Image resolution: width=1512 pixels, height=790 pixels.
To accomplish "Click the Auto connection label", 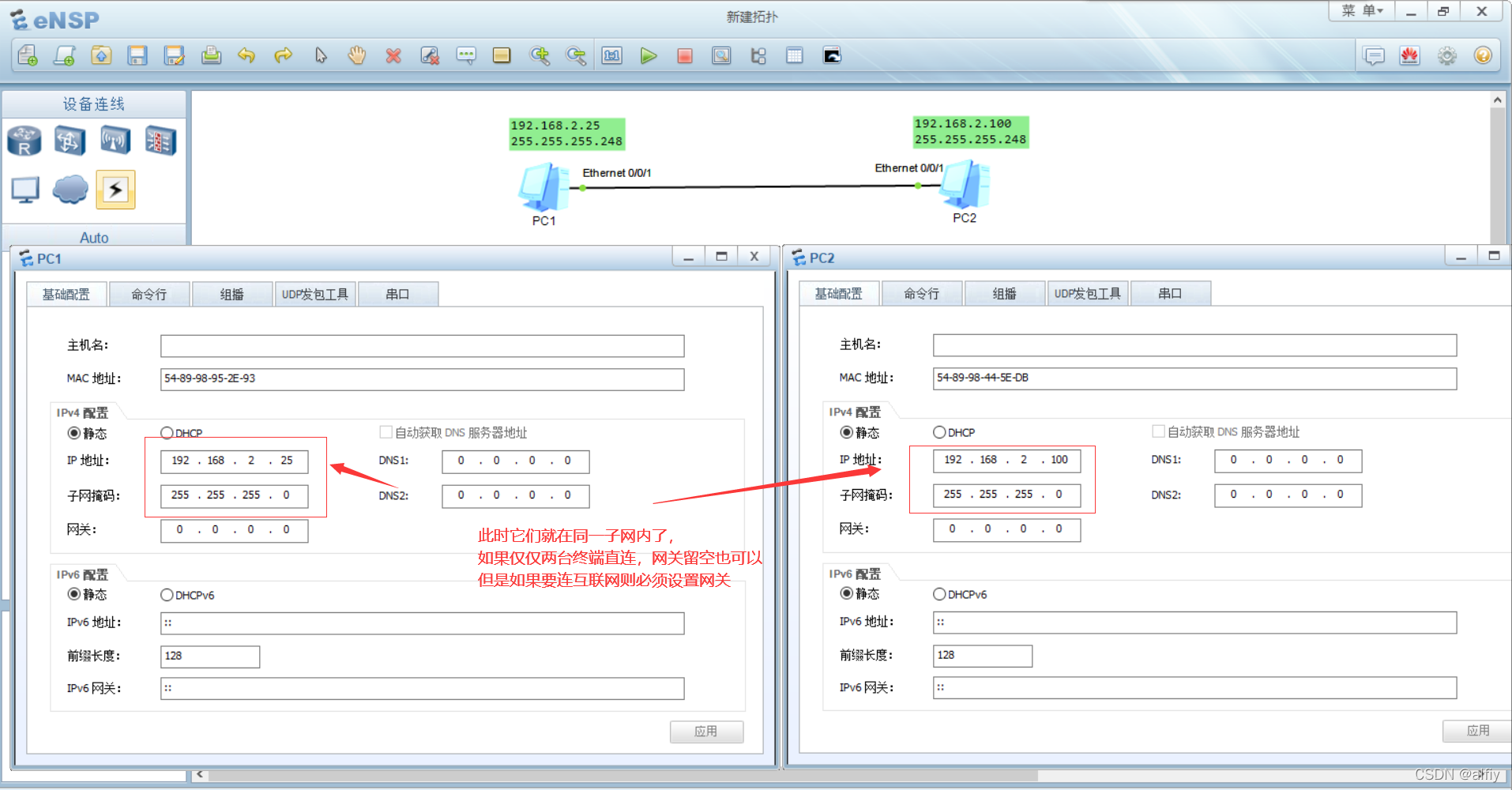I will (94, 237).
